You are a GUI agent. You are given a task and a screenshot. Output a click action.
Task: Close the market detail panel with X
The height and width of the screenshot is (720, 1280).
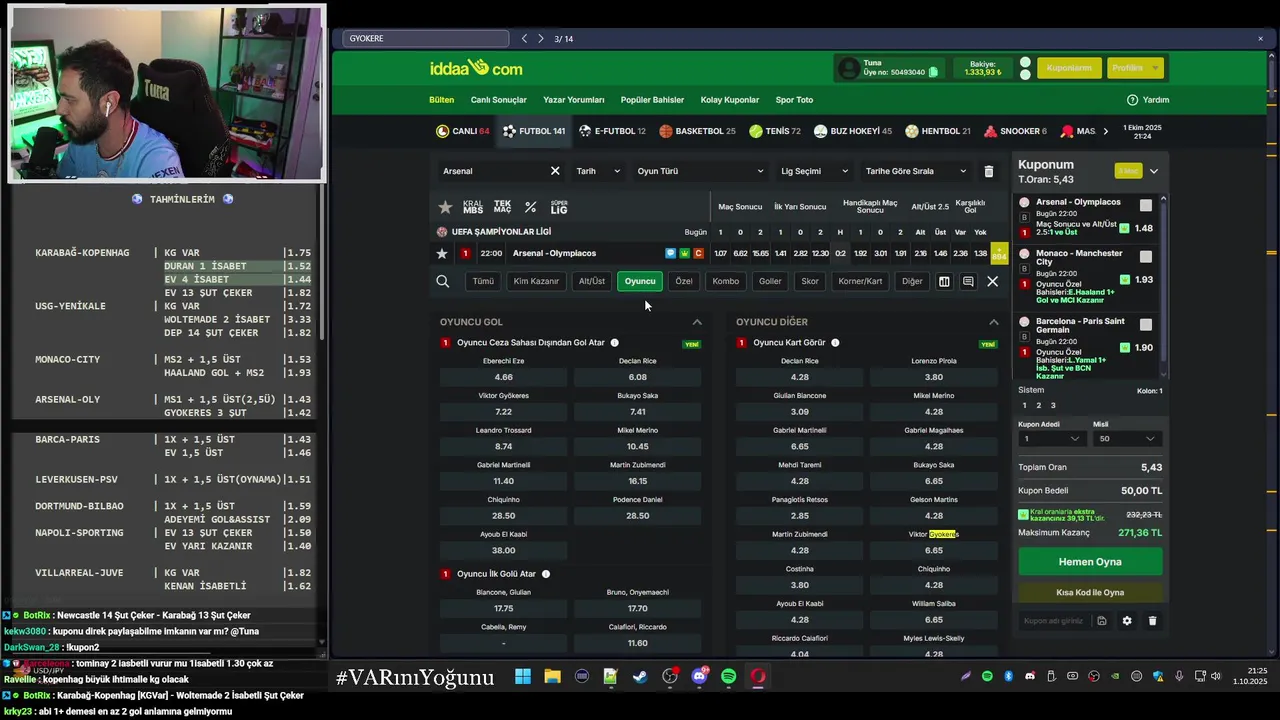993,282
